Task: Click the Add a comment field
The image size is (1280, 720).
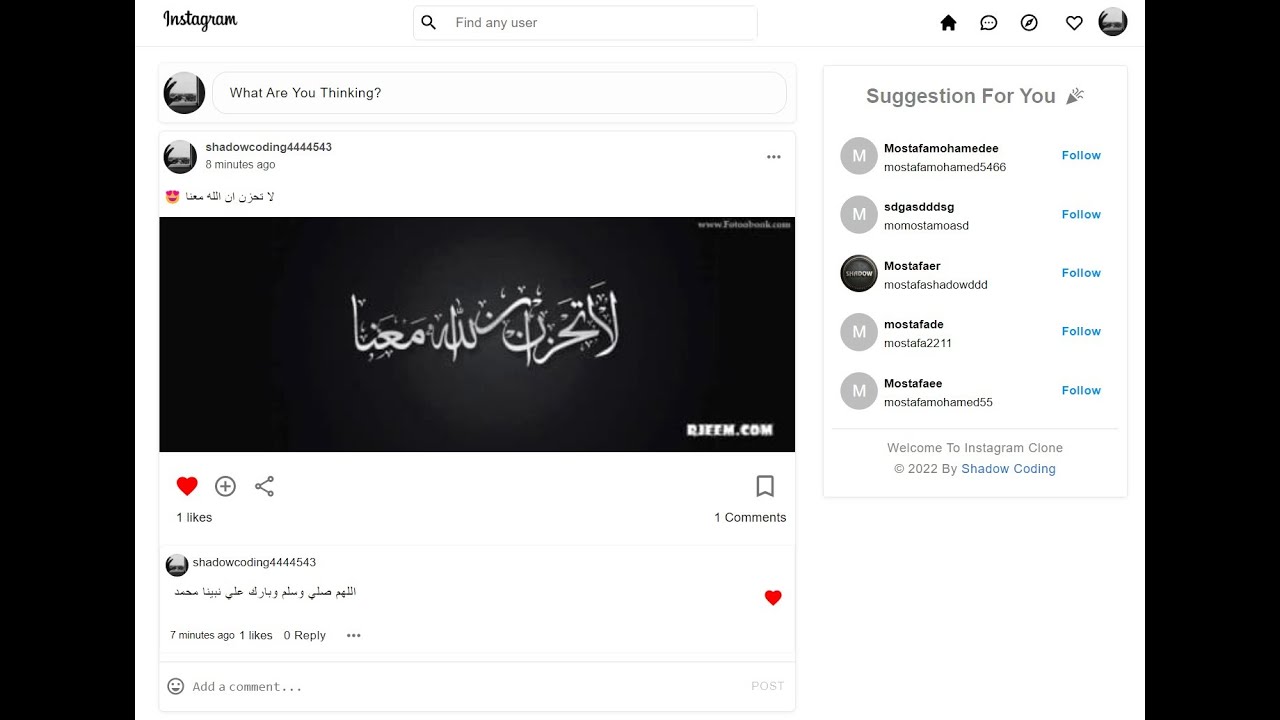Action: click(x=465, y=687)
